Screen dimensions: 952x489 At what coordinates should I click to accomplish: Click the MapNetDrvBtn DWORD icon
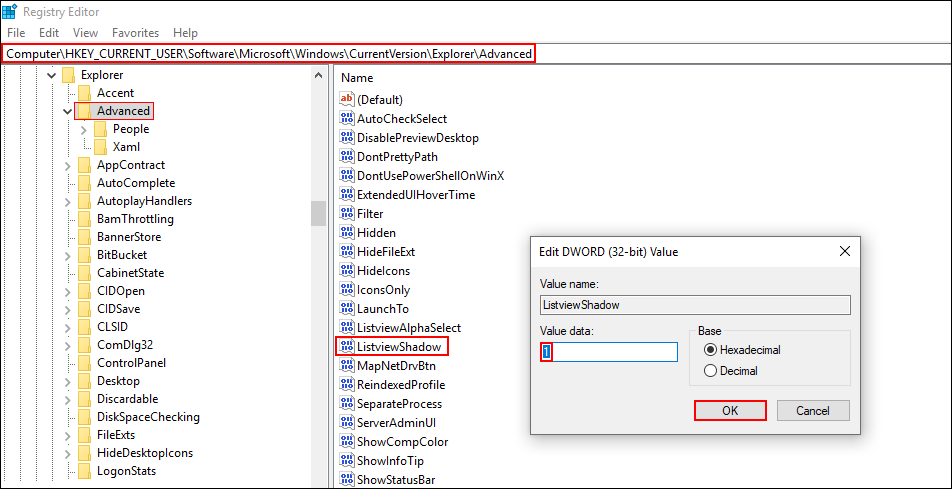pyautogui.click(x=347, y=365)
